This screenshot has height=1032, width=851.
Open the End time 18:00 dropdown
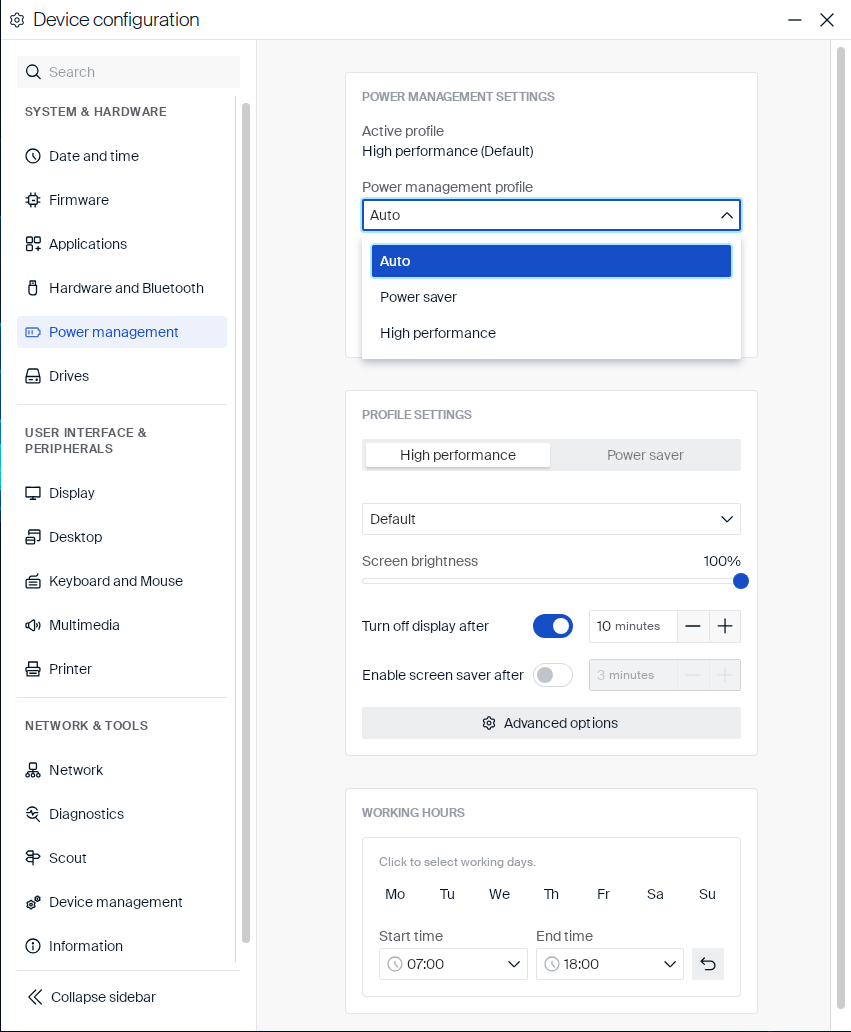coord(610,964)
